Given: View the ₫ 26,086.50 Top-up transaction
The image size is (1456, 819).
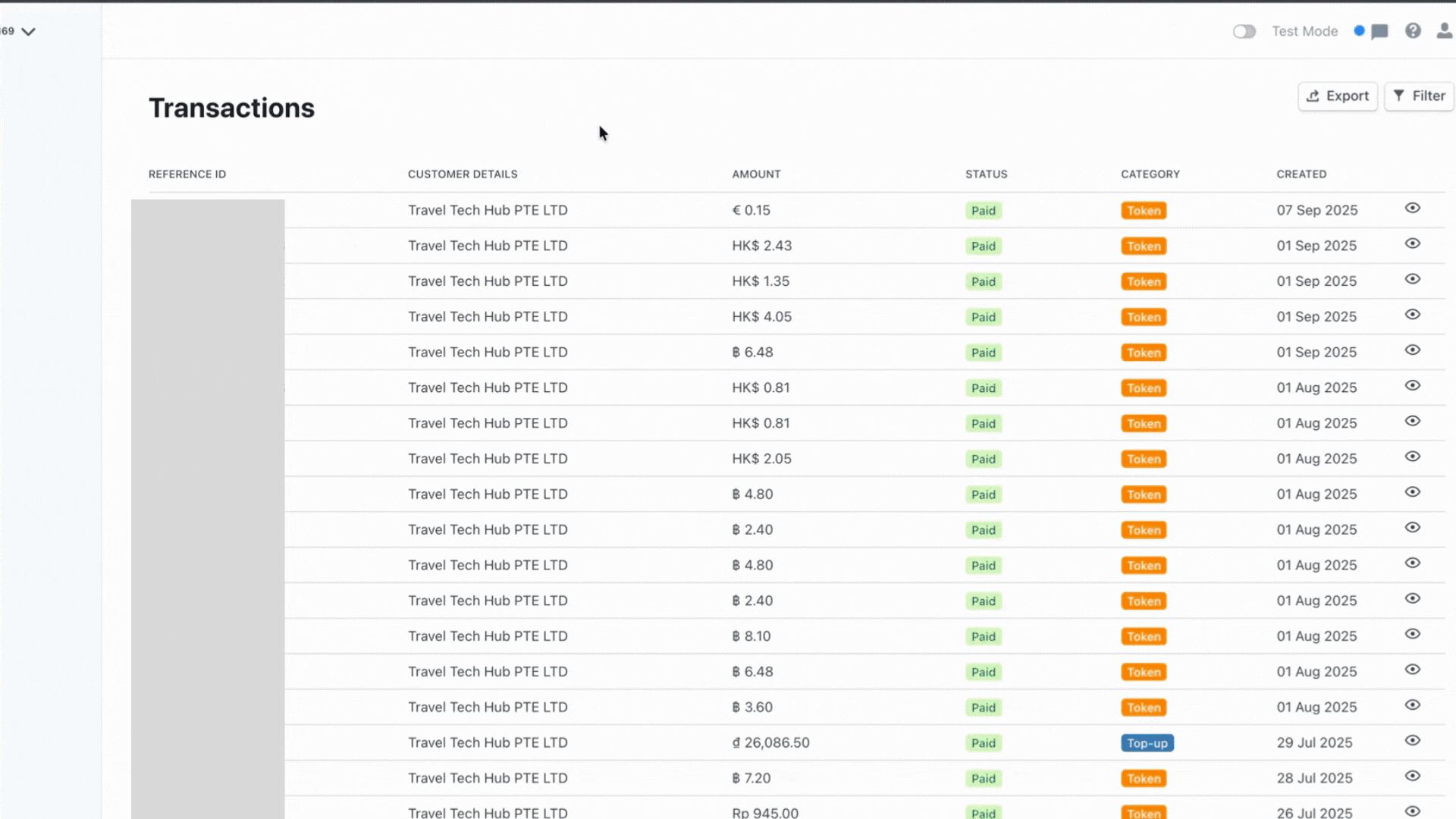Looking at the screenshot, I should 1411,741.
